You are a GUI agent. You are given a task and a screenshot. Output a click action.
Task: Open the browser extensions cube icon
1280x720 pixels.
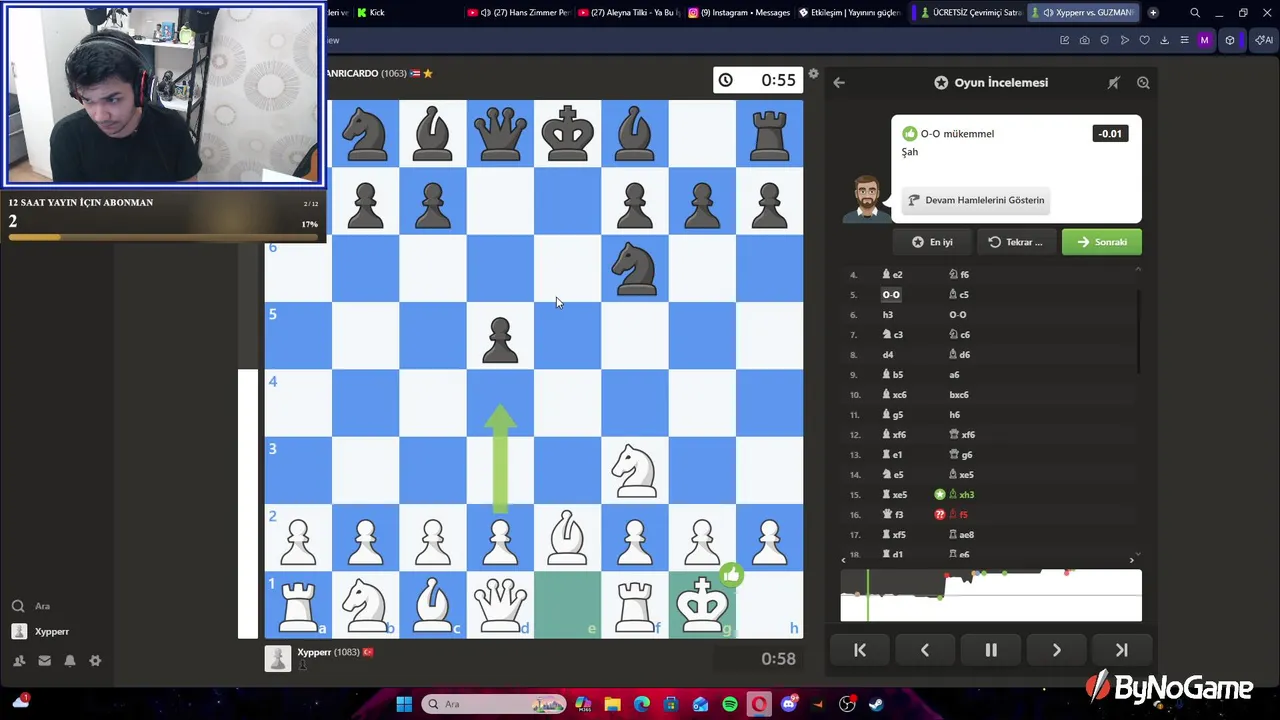(x=1230, y=40)
